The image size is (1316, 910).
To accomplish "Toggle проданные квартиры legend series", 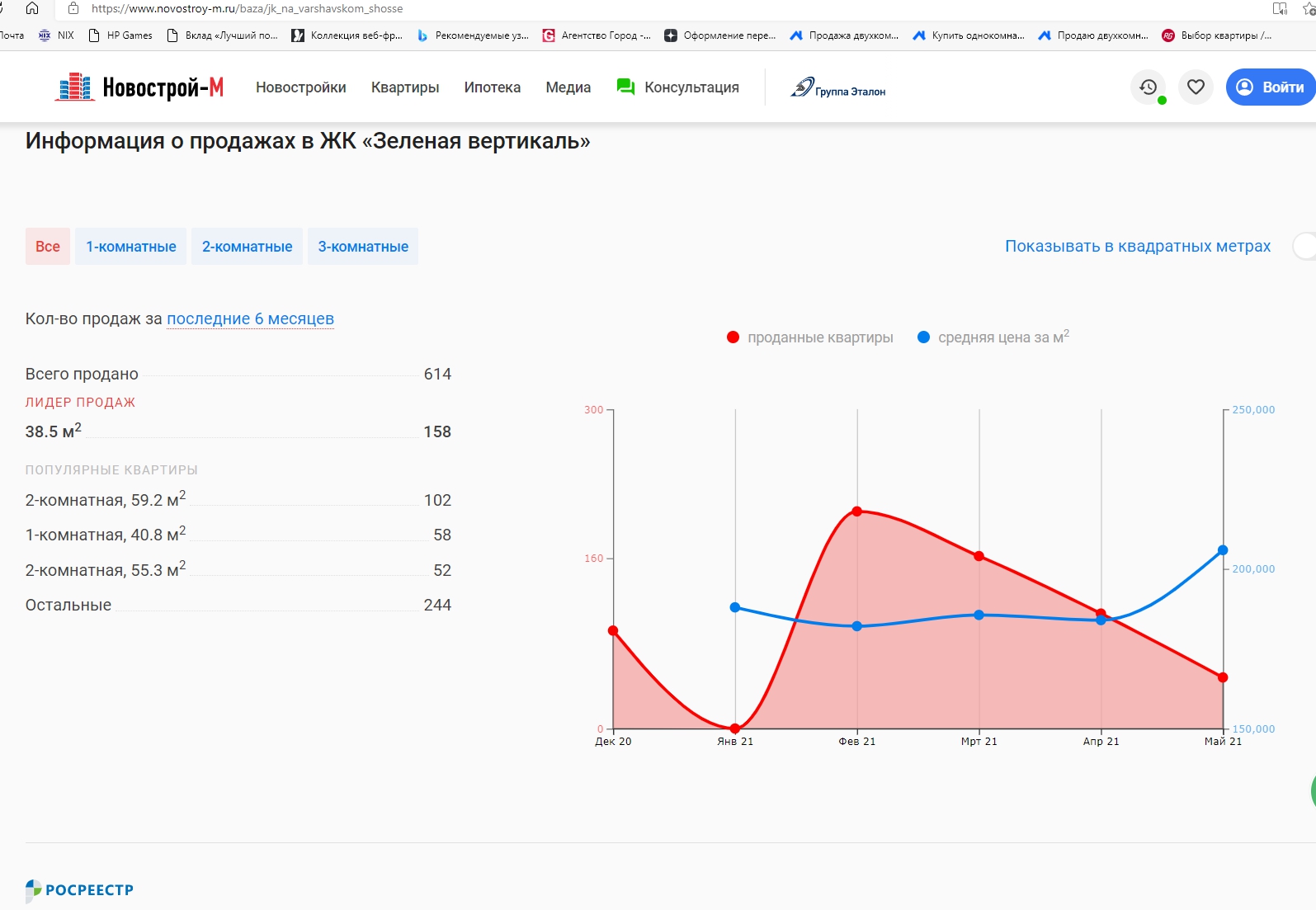I will click(x=810, y=337).
